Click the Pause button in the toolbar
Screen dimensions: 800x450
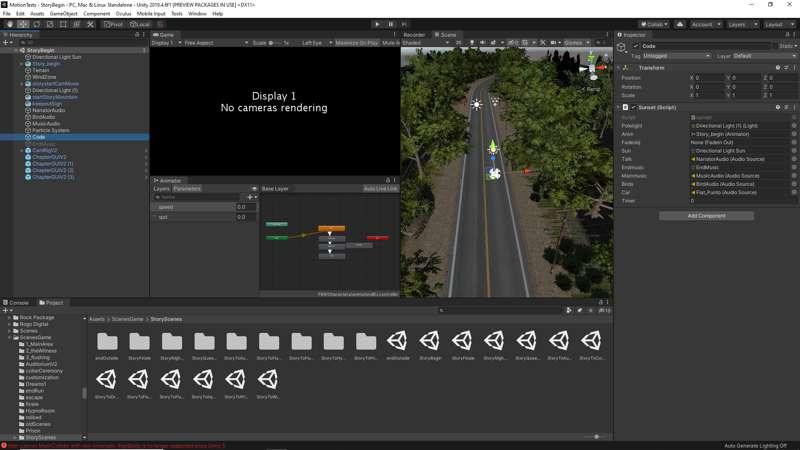391,24
